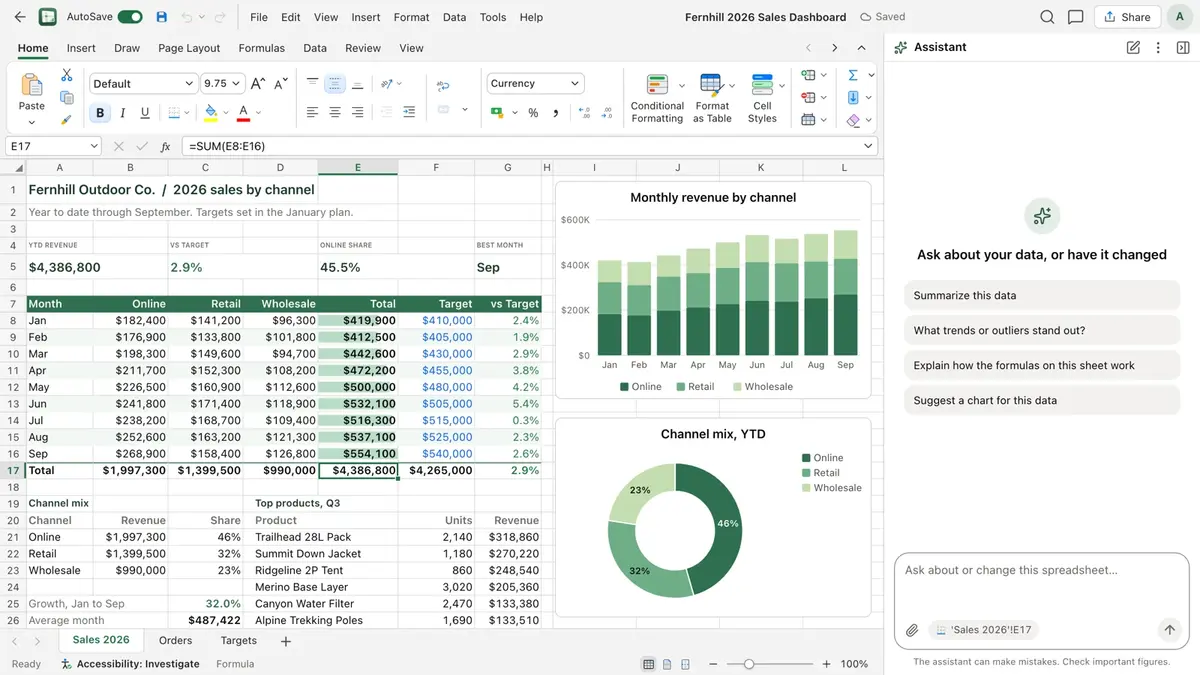The image size is (1200, 675).
Task: Adjust the zoom slider in status bar
Action: tap(749, 664)
